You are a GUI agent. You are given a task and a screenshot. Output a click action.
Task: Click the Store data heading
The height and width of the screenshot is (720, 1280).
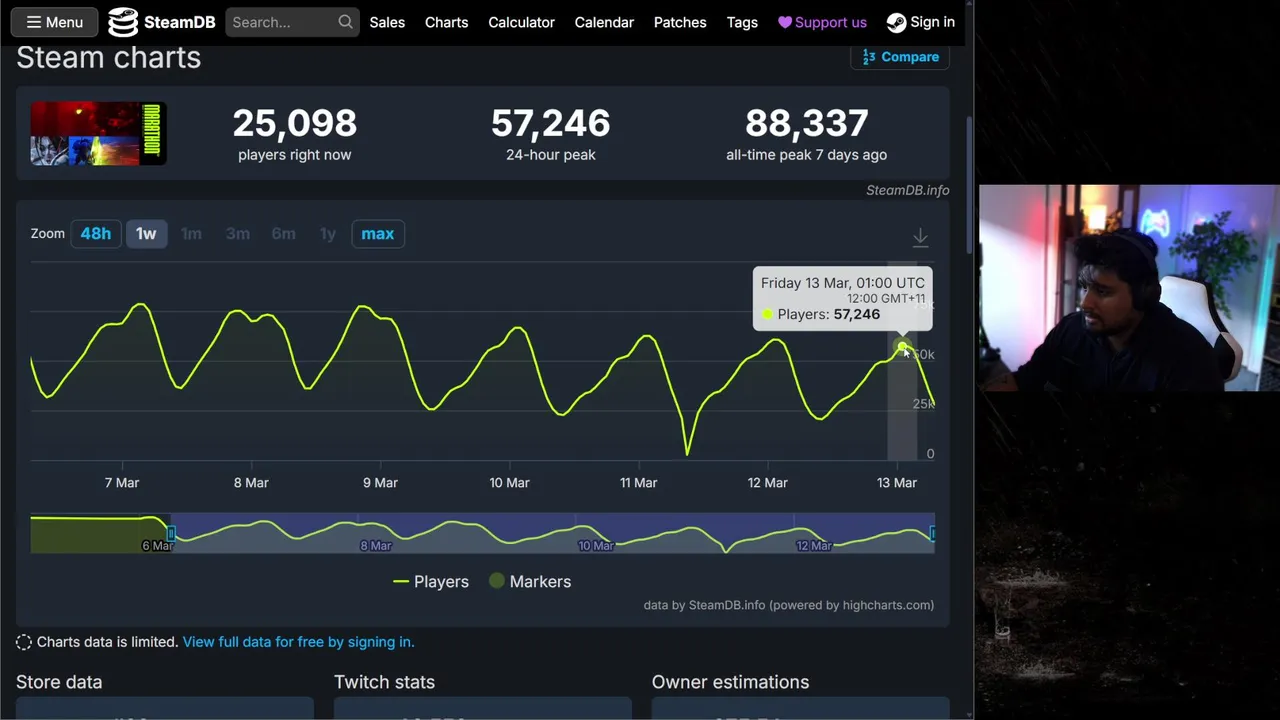pos(59,682)
